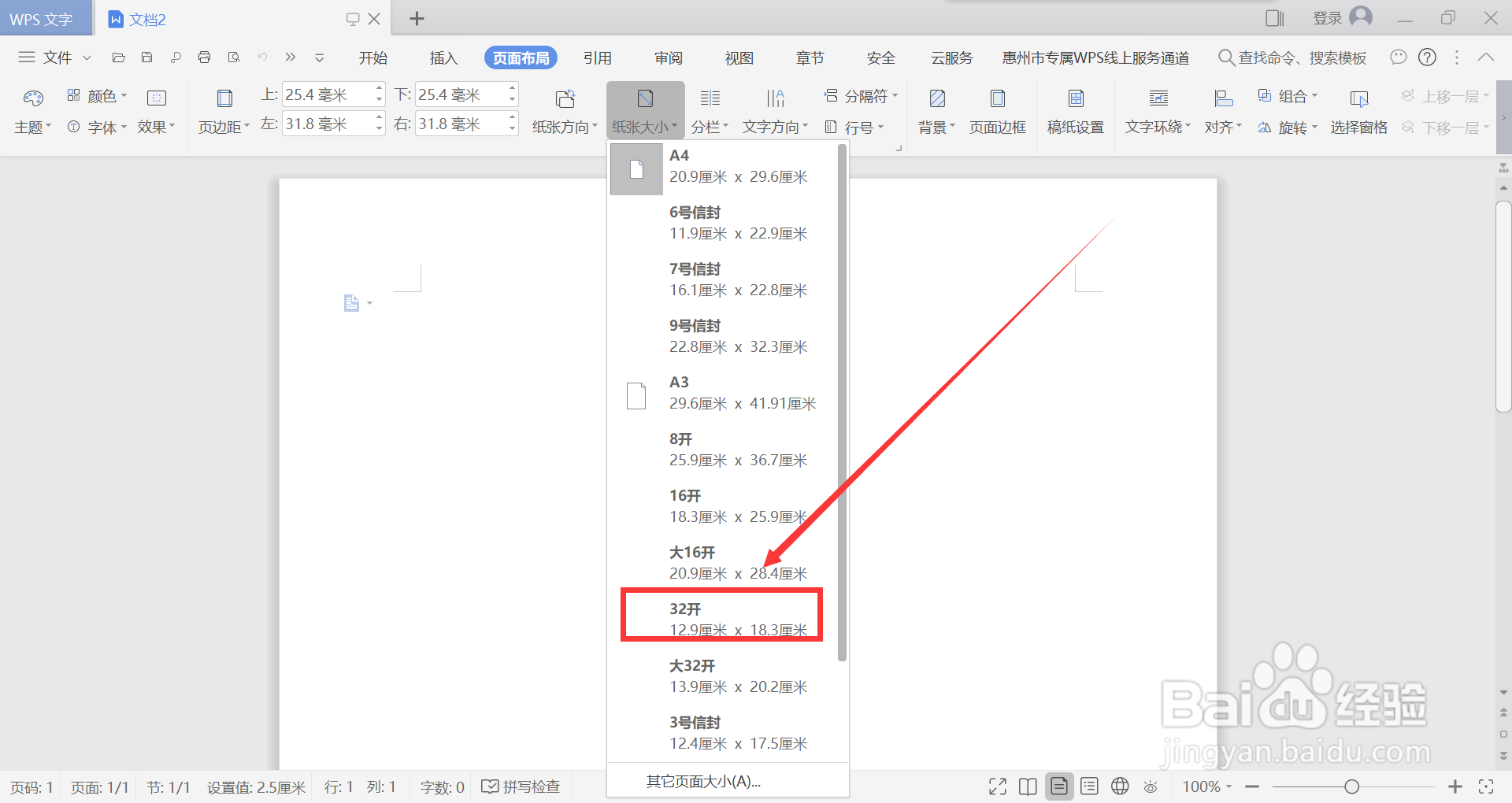Image resolution: width=1512 pixels, height=803 pixels.
Task: Select the 3号信封 paper size
Action: tap(723, 734)
